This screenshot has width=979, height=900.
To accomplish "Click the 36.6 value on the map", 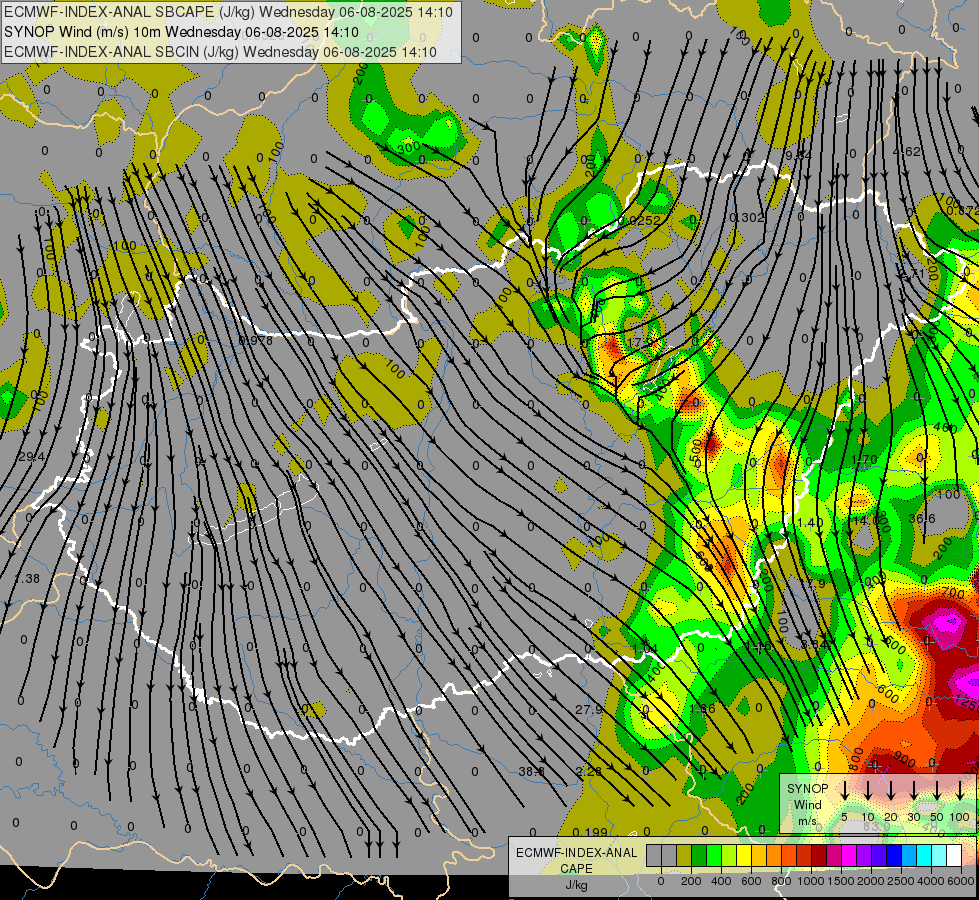I will tap(922, 519).
